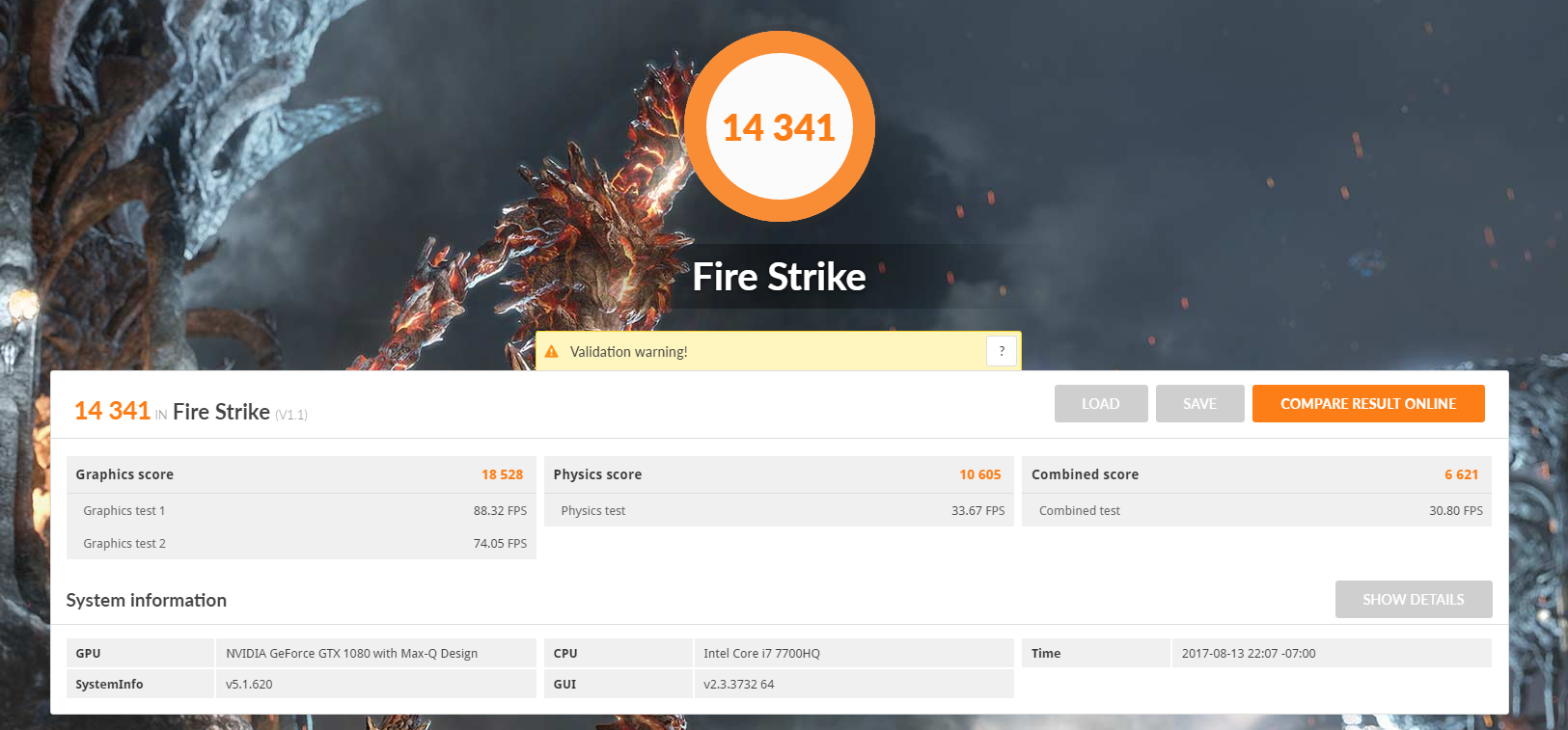Image resolution: width=1568 pixels, height=730 pixels.
Task: Click the time value 2017-08-13 22:07 -07:00
Action: tap(1249, 654)
